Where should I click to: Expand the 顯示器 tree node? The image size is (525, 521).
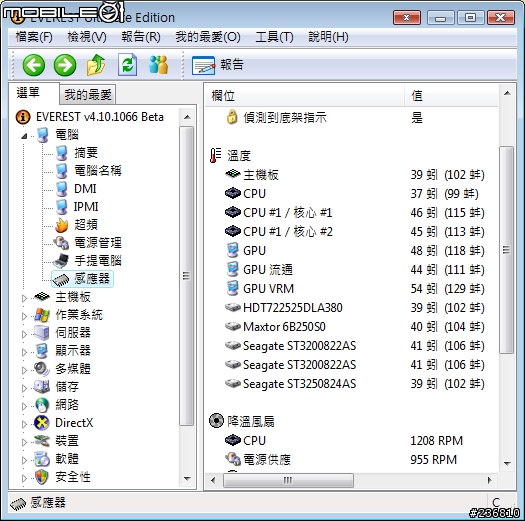24,352
